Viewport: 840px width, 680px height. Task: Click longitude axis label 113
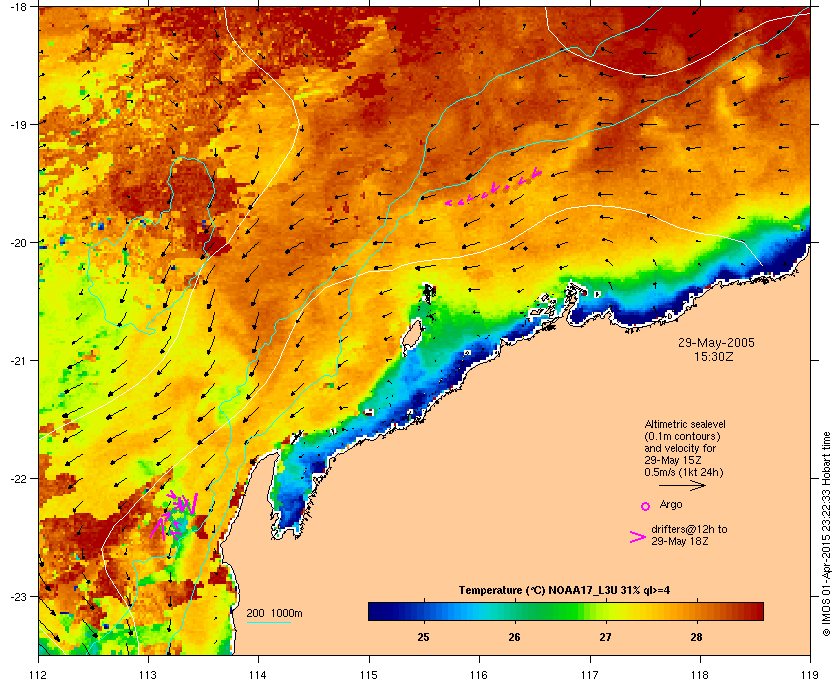tap(148, 675)
